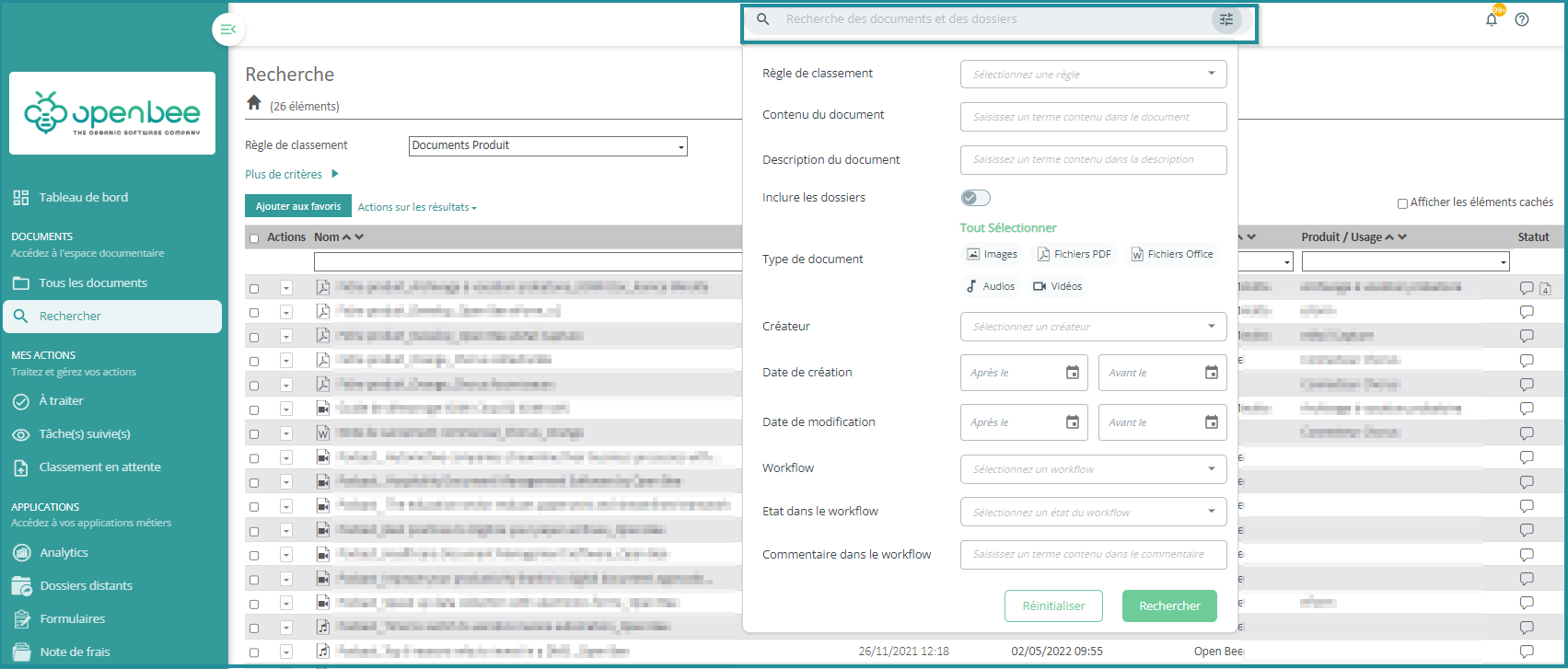The height and width of the screenshot is (669, 1568).
Task: Click the advanced search filter icon
Action: [1225, 19]
